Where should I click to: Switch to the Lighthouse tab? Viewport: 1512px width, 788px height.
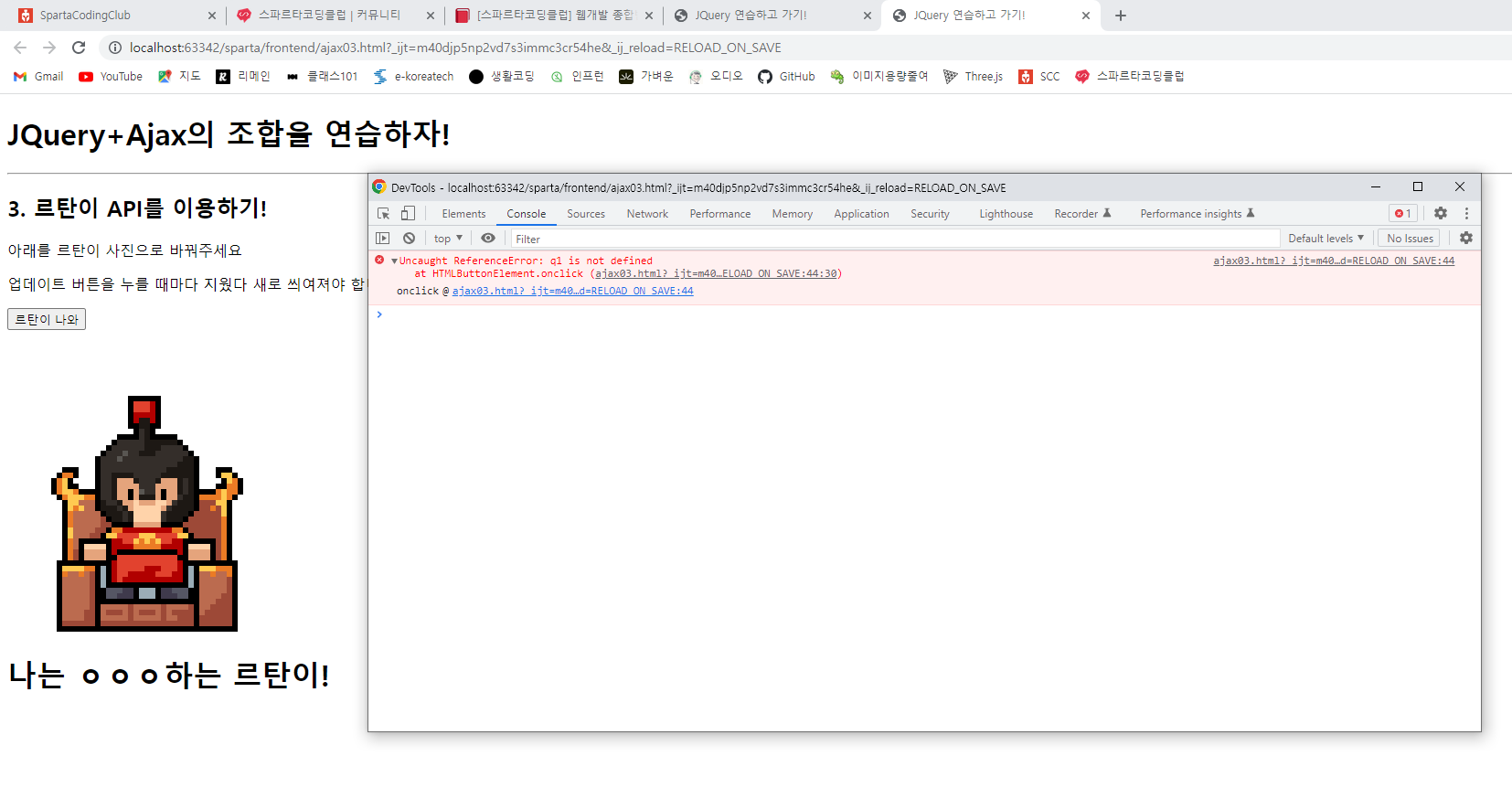point(1006,214)
